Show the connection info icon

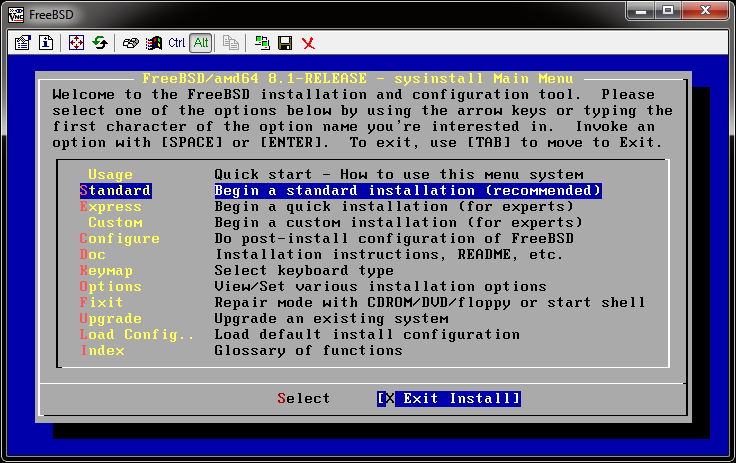pyautogui.click(x=46, y=43)
